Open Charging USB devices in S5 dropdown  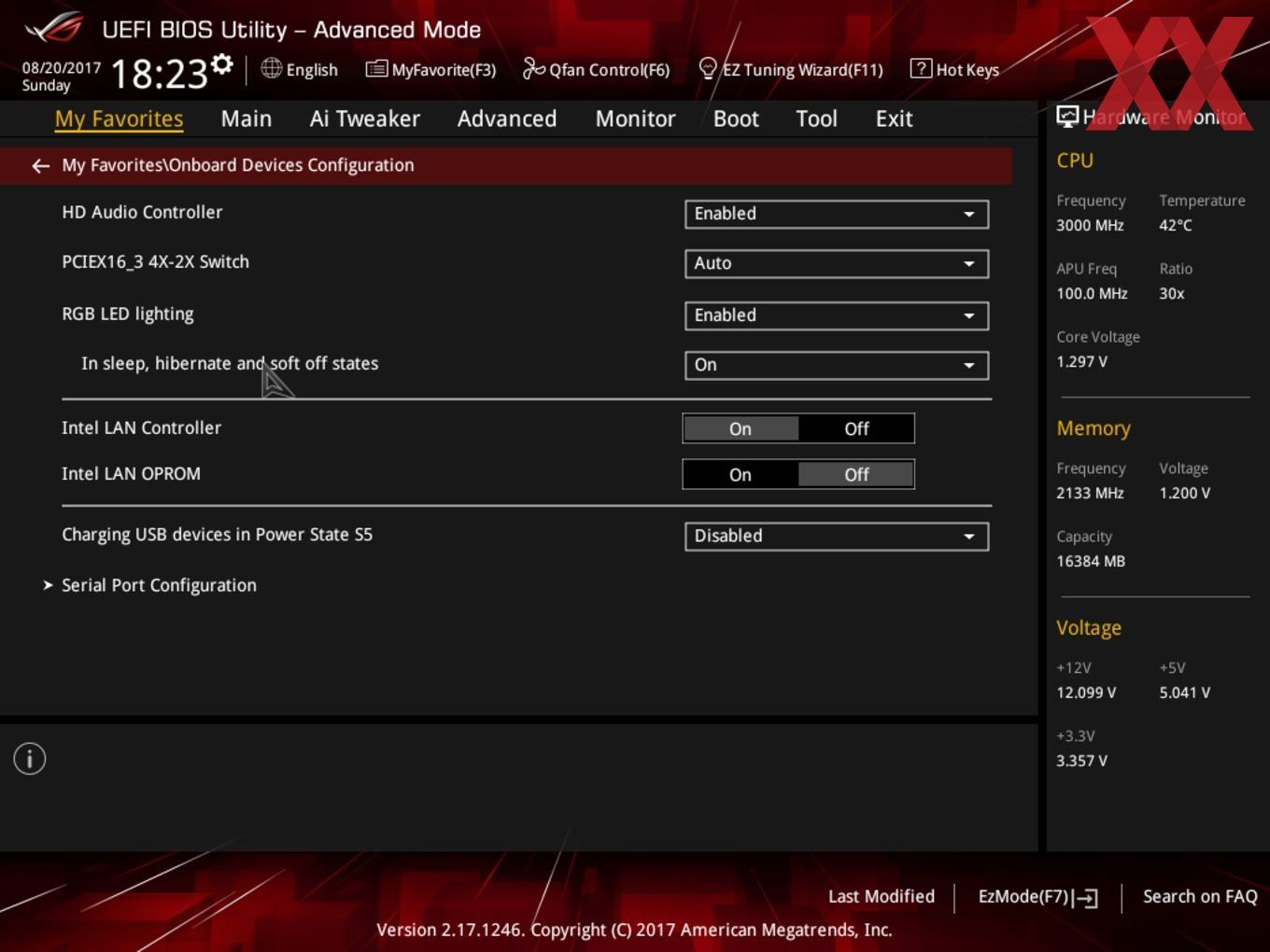coord(836,536)
